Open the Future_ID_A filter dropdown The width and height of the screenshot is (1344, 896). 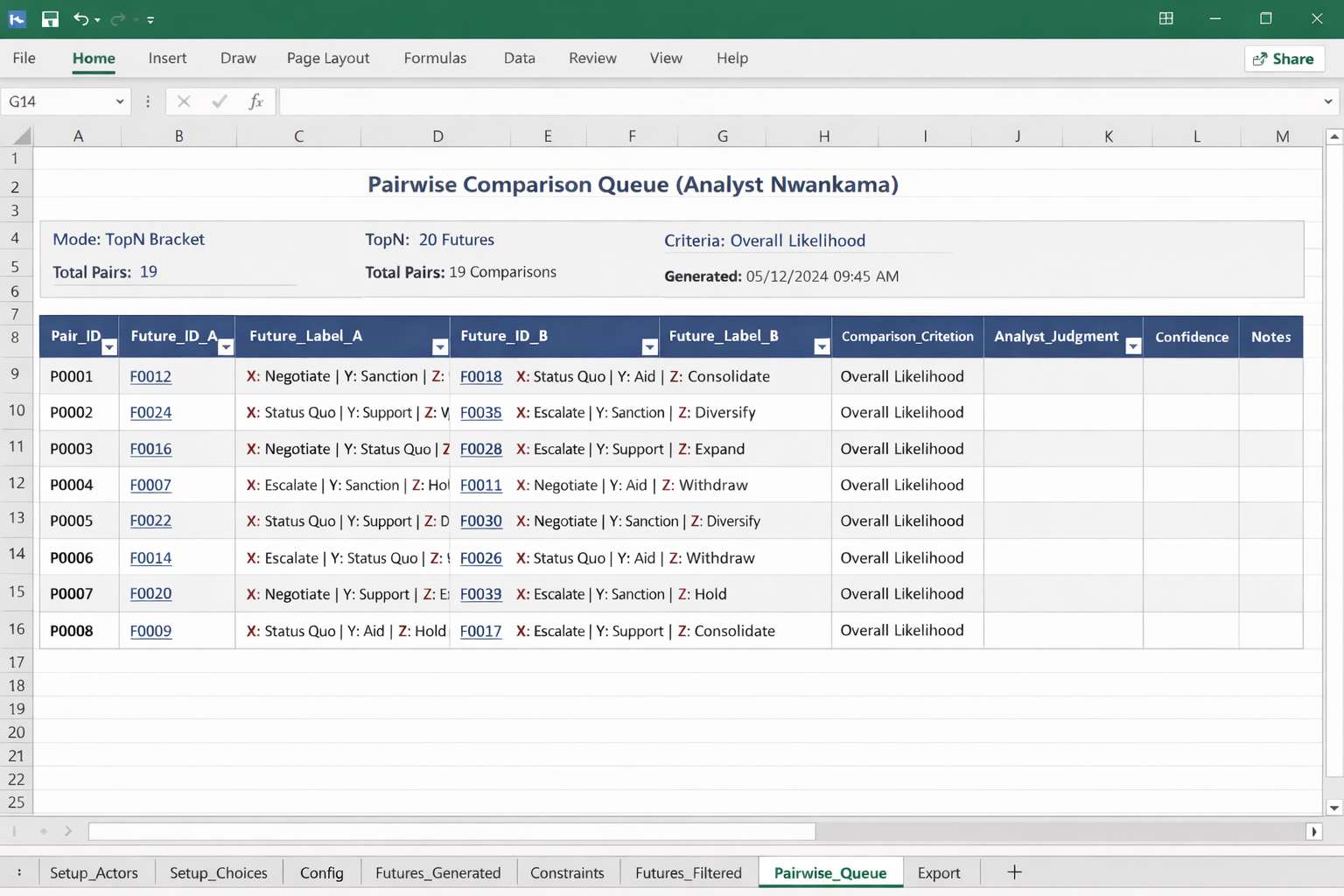tap(226, 347)
